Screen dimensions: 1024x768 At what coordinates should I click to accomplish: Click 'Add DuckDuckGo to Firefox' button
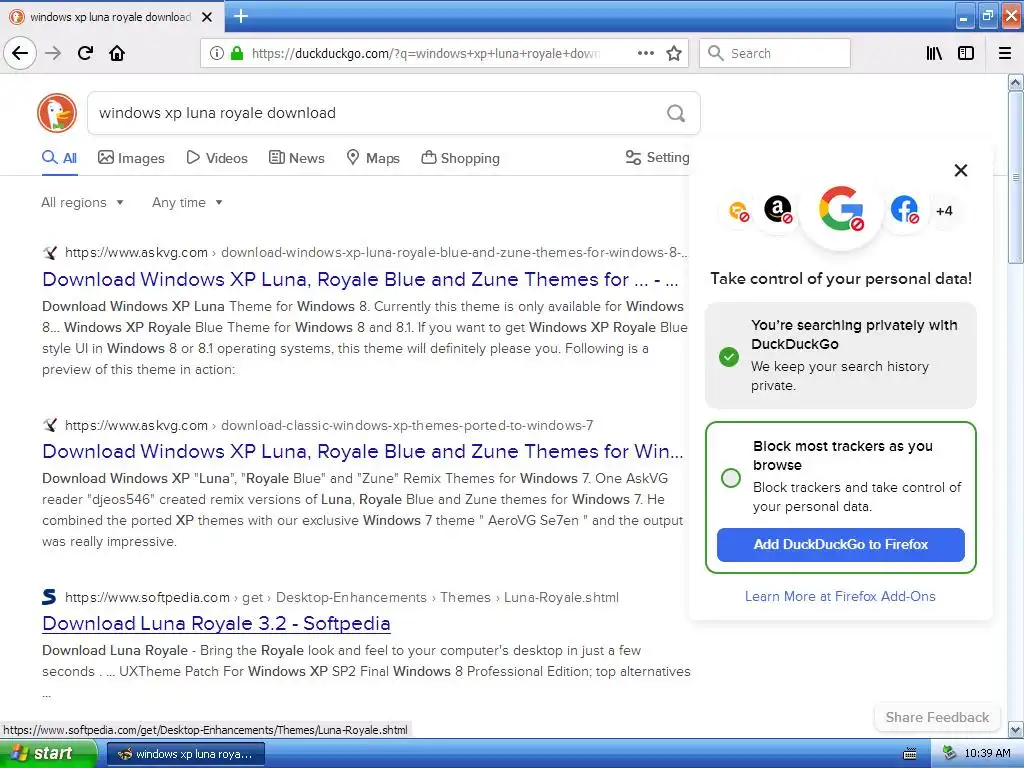840,545
